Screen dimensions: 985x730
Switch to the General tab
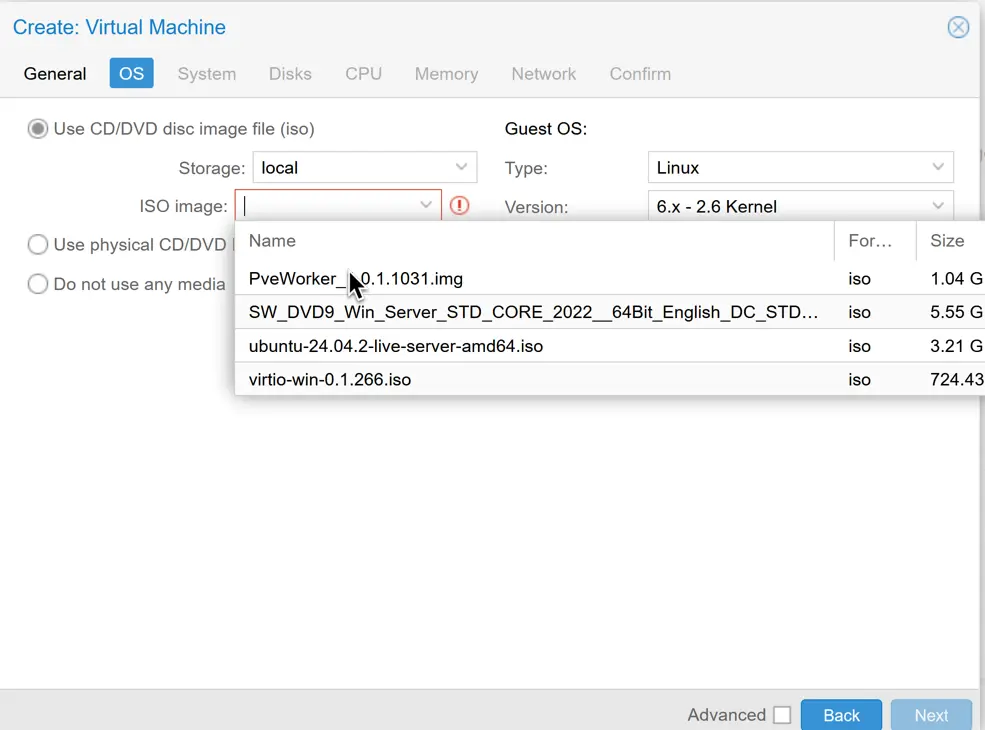tap(55, 73)
